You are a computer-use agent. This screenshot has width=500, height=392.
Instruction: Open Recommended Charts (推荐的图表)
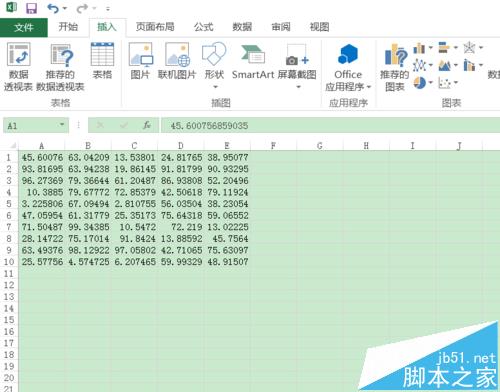pyautogui.click(x=395, y=67)
